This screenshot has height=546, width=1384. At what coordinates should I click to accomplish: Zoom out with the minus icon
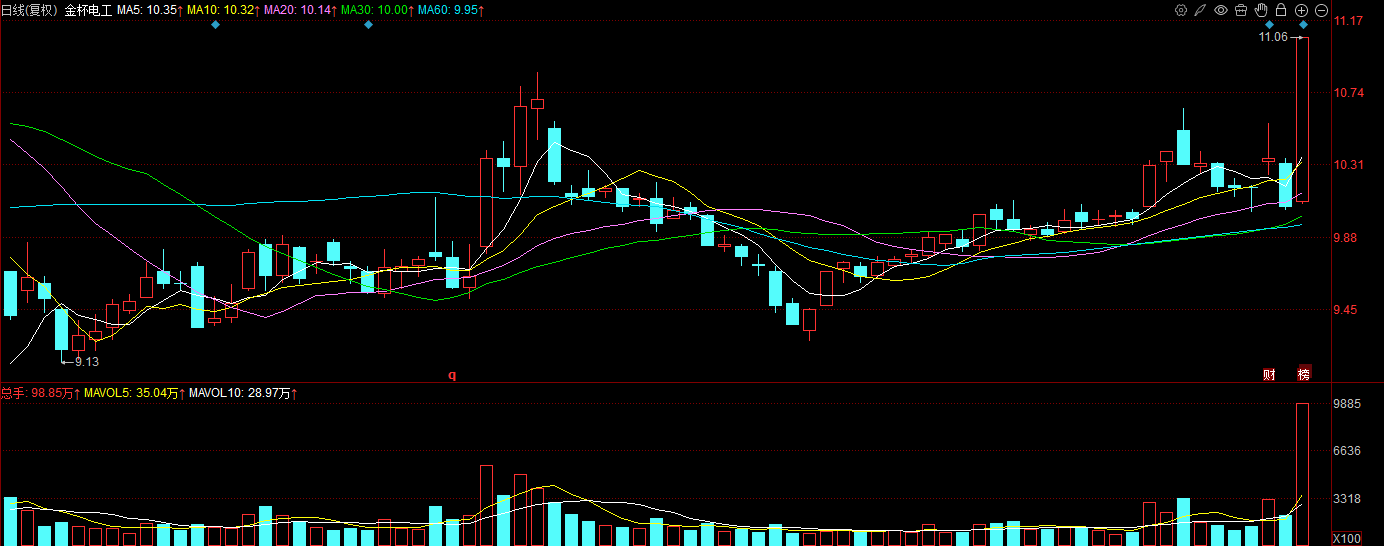(x=1321, y=10)
